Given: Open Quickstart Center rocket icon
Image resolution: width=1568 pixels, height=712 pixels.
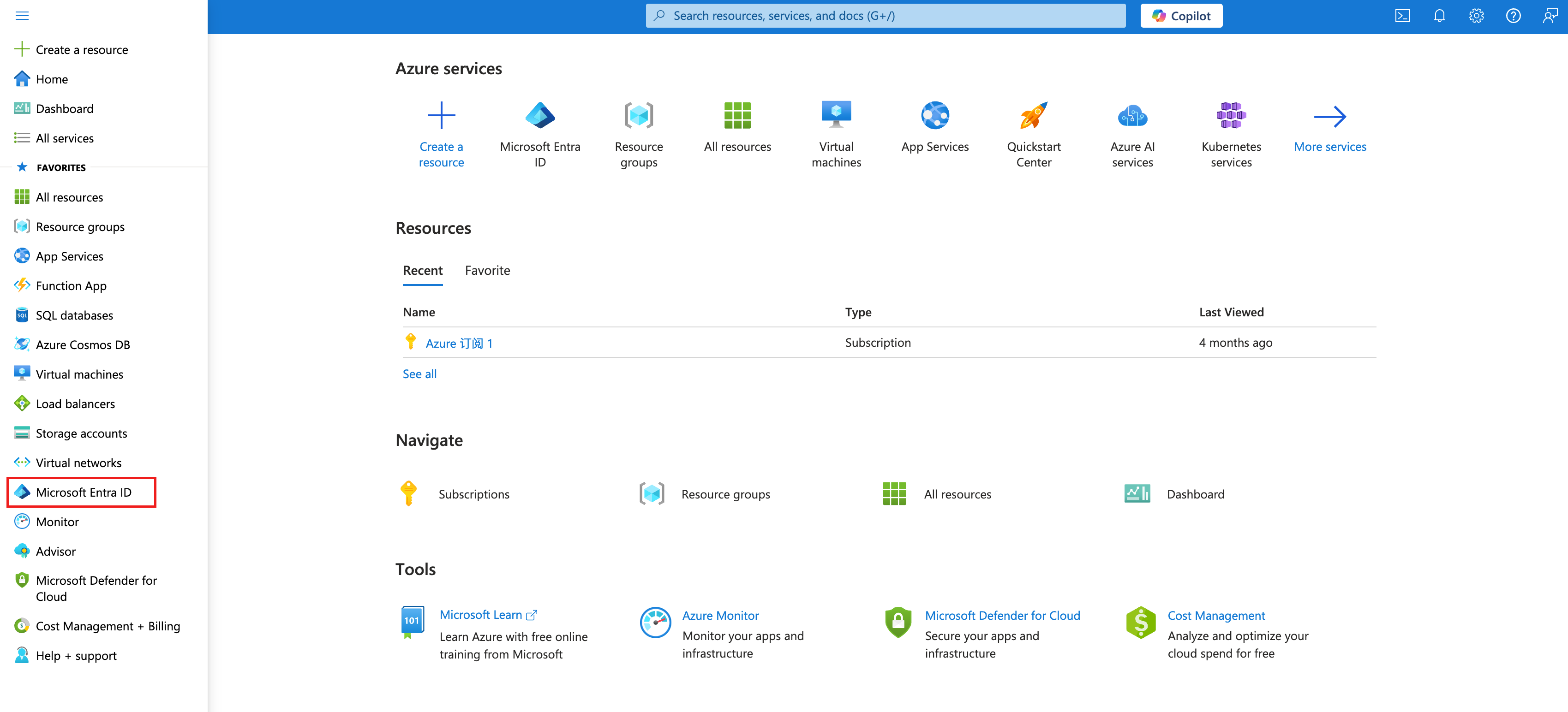Looking at the screenshot, I should point(1034,116).
